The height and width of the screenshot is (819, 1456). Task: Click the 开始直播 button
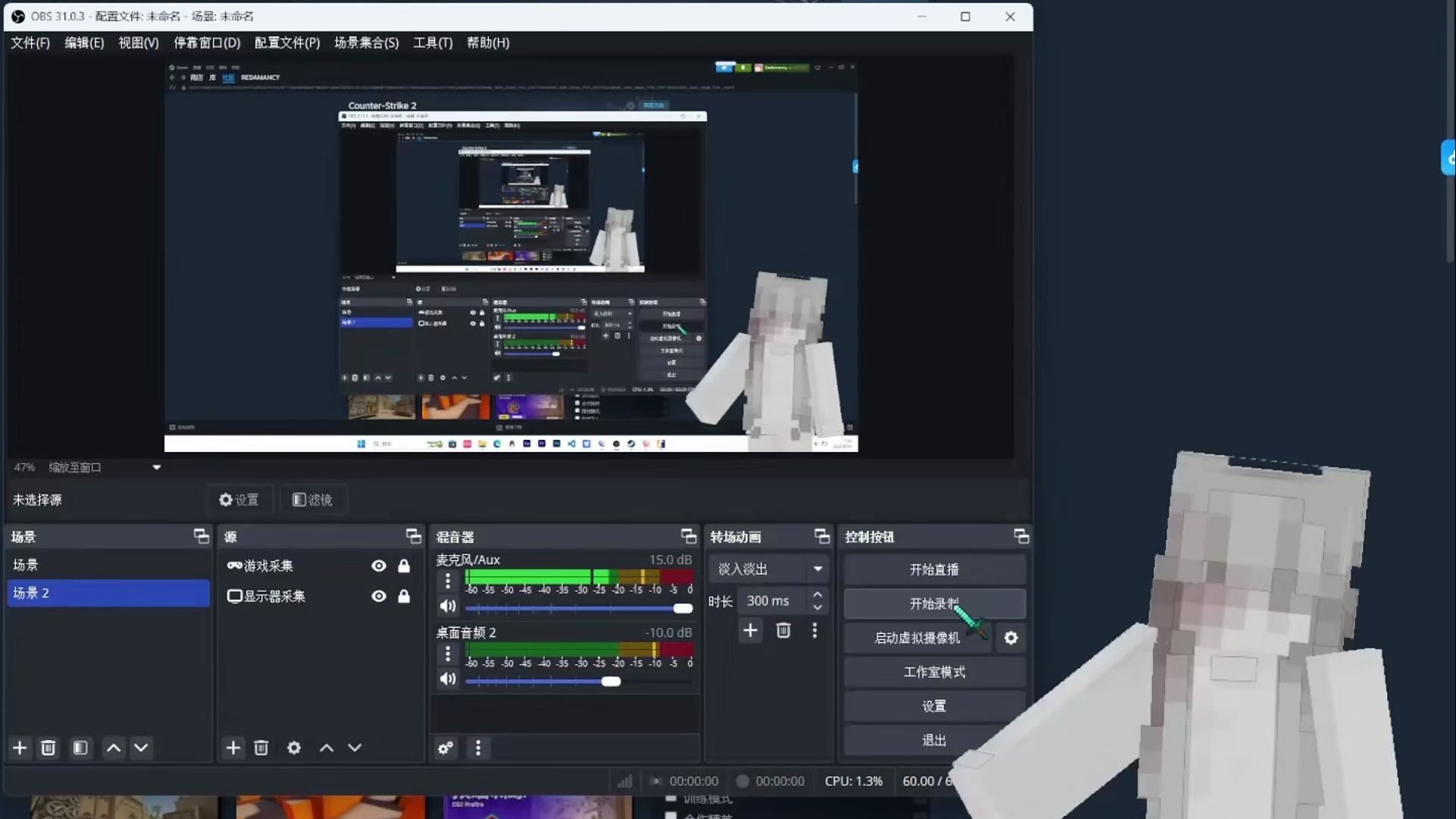click(934, 570)
